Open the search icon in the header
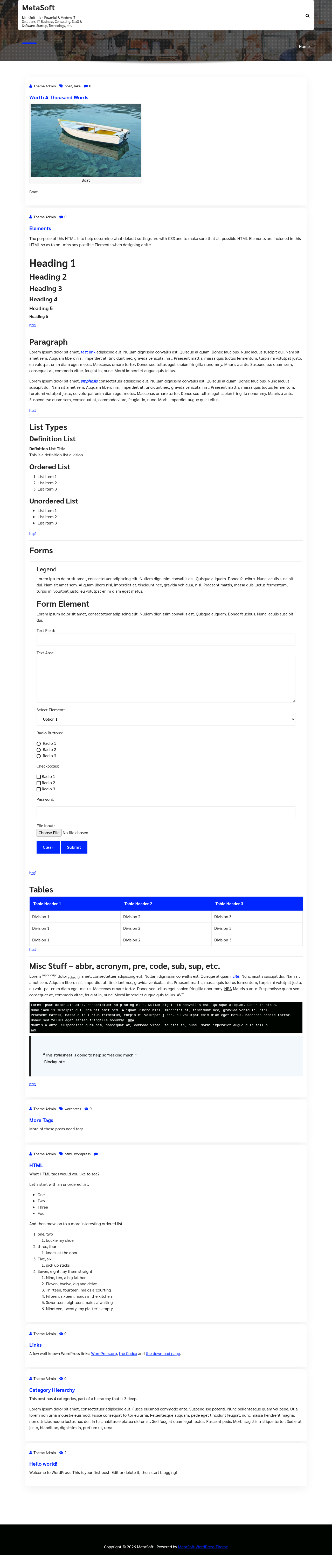Screen dimensions: 332x1568 307,16
